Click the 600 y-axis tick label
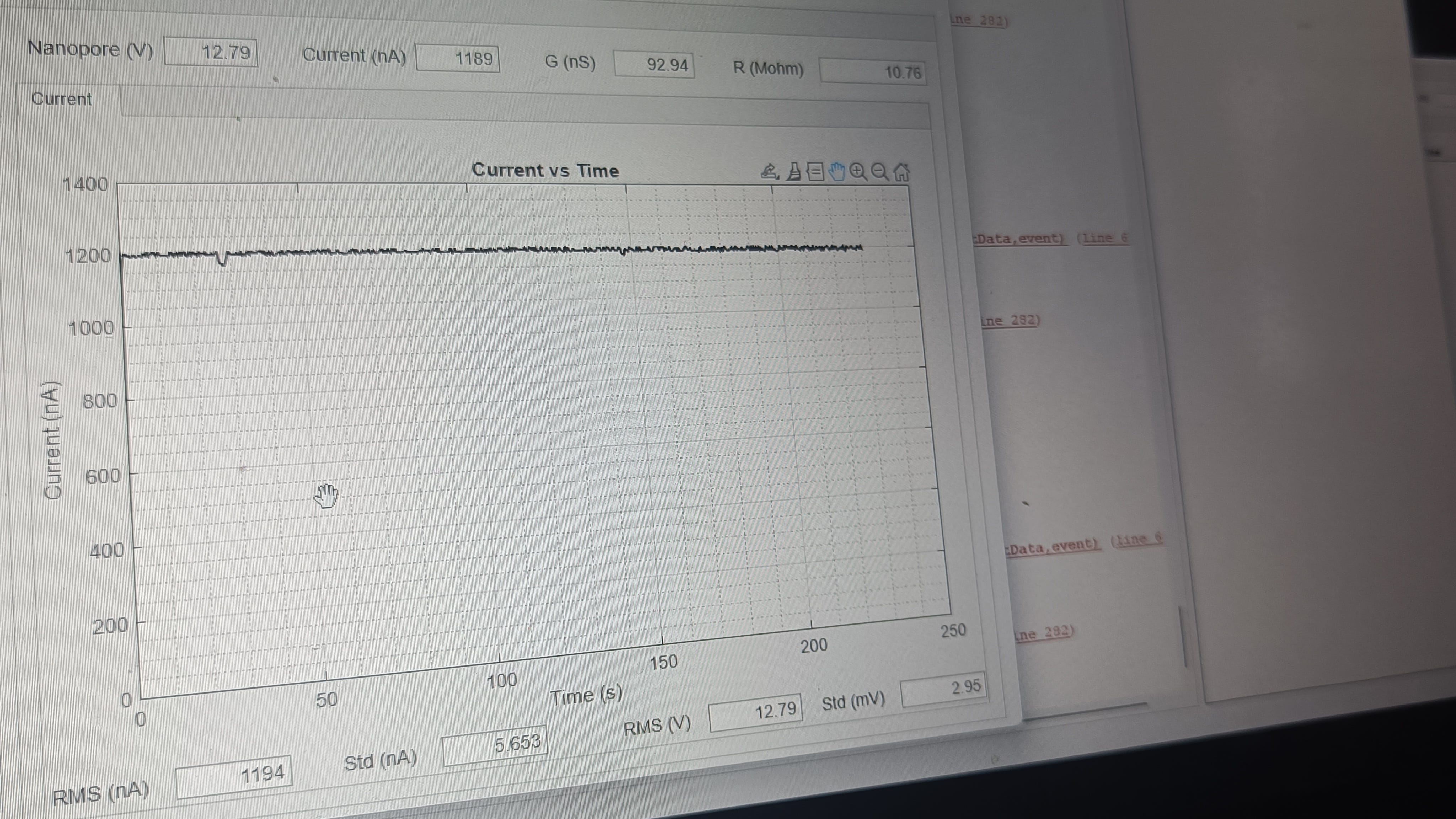 (103, 476)
